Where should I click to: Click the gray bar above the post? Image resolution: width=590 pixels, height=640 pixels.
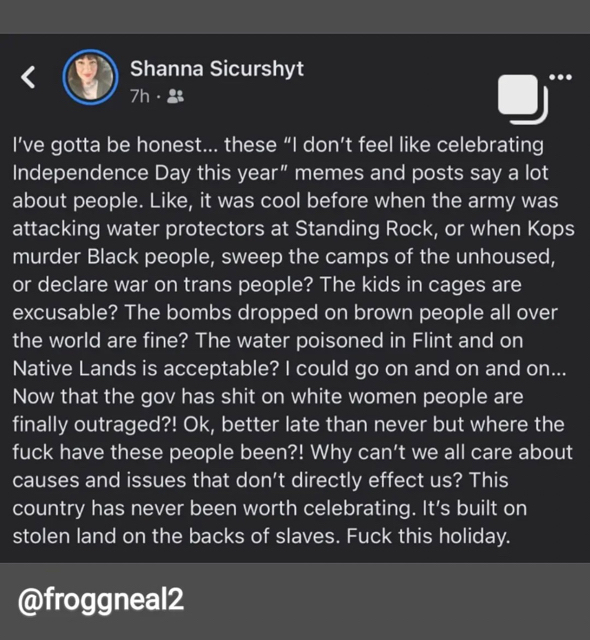(x=295, y=17)
